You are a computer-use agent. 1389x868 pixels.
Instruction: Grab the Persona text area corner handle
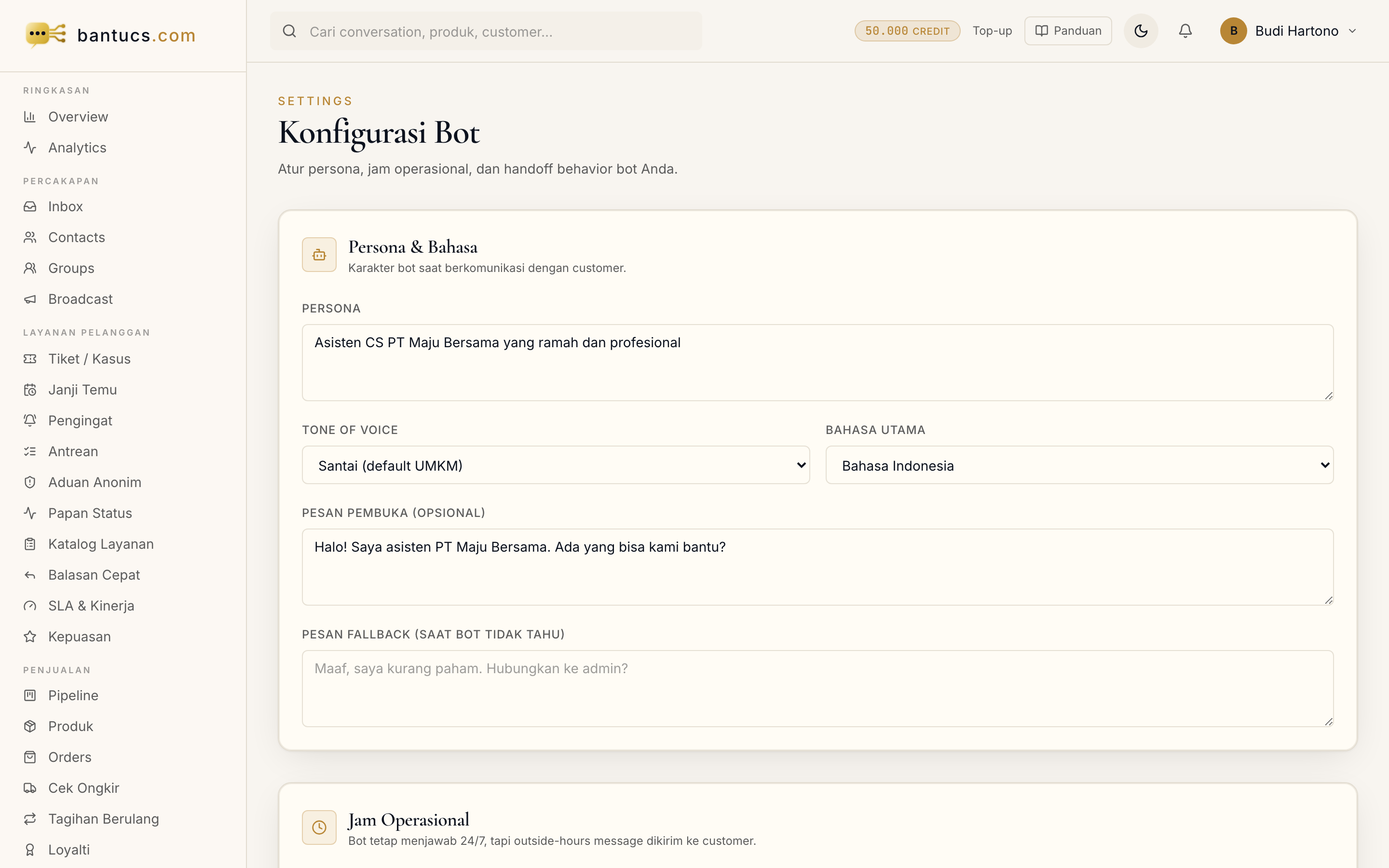1329,396
